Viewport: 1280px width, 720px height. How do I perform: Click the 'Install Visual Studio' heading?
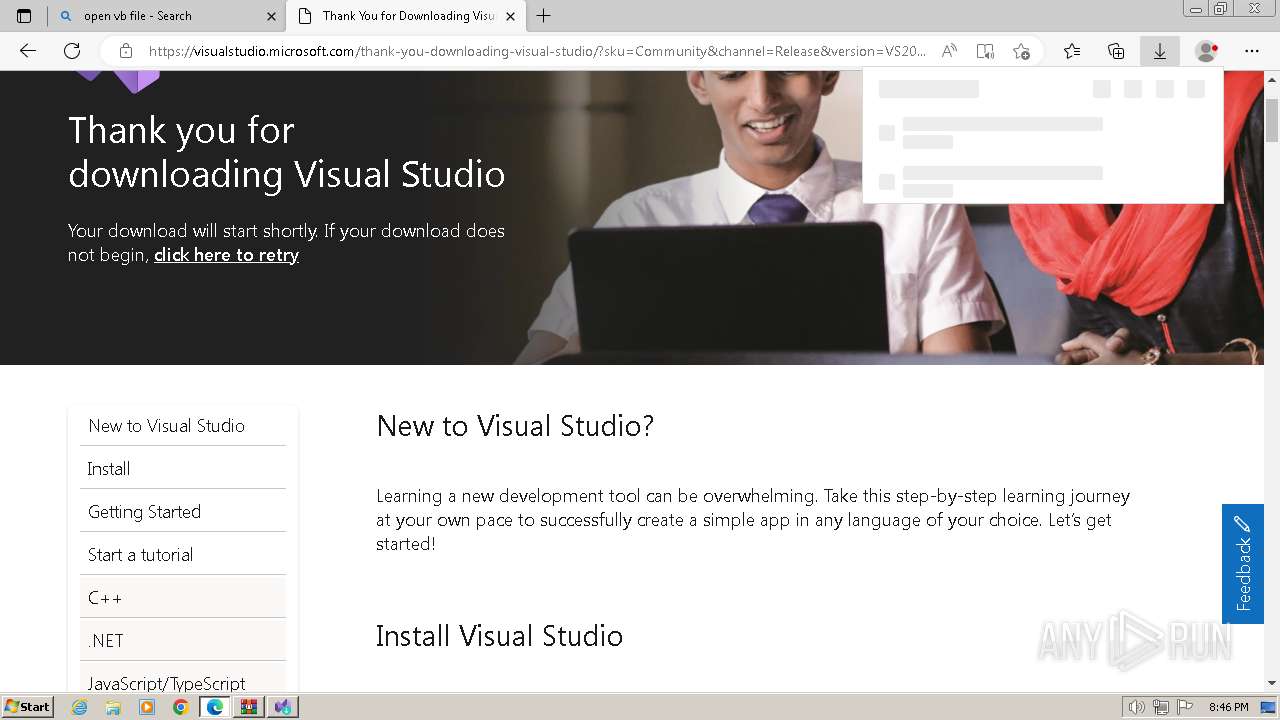click(499, 636)
